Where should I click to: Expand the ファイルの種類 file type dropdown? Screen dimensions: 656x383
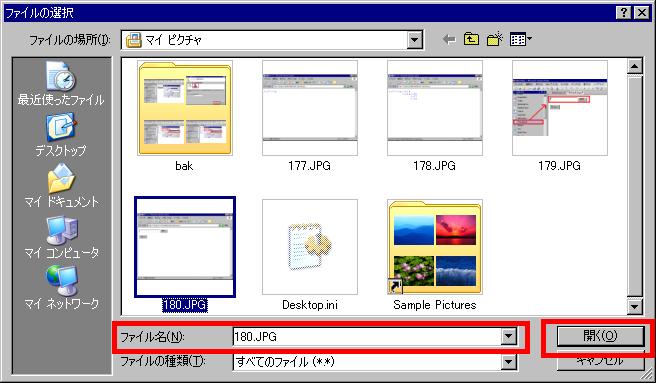509,362
